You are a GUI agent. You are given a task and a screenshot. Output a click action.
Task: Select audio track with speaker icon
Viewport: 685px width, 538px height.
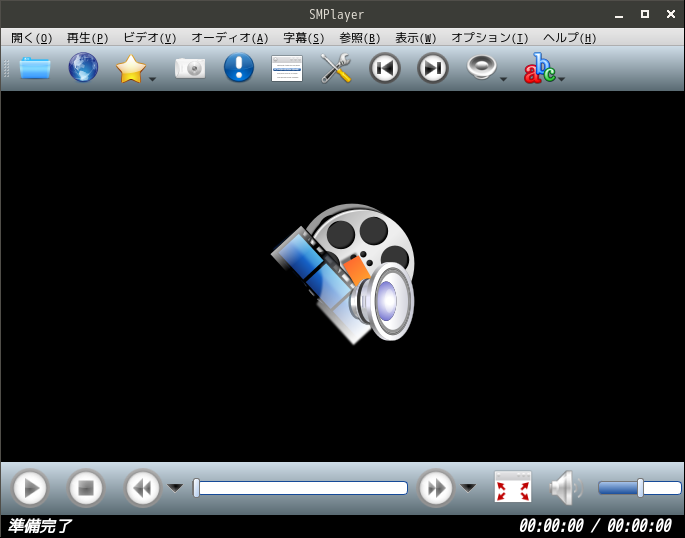[x=481, y=67]
